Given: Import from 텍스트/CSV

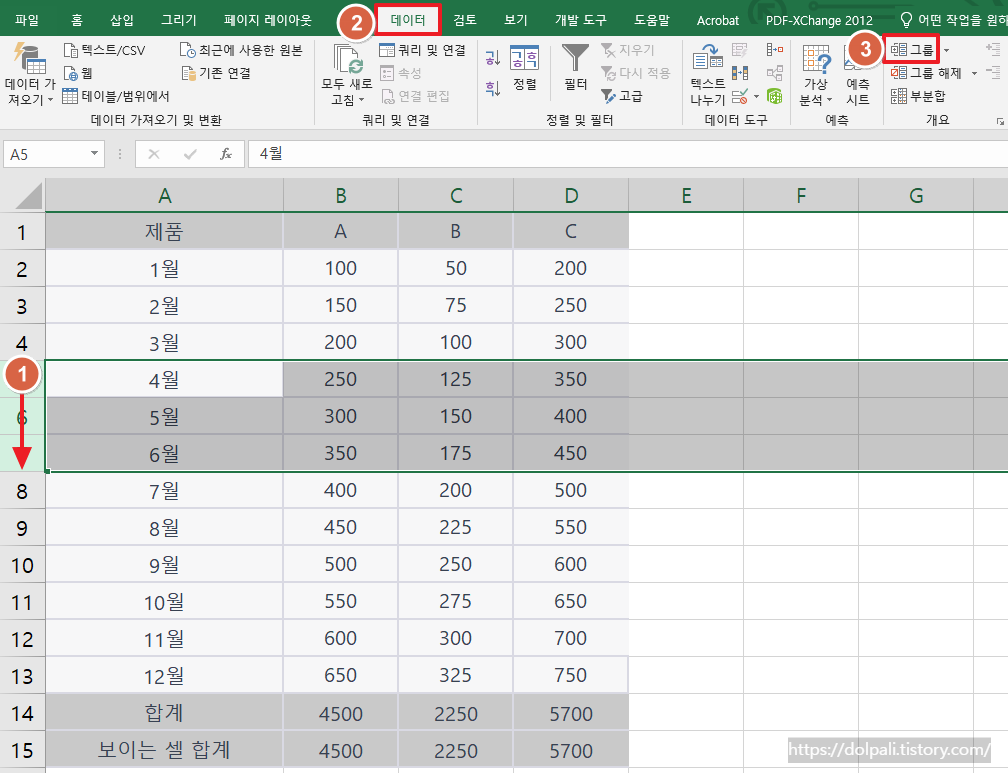Looking at the screenshot, I should [104, 50].
